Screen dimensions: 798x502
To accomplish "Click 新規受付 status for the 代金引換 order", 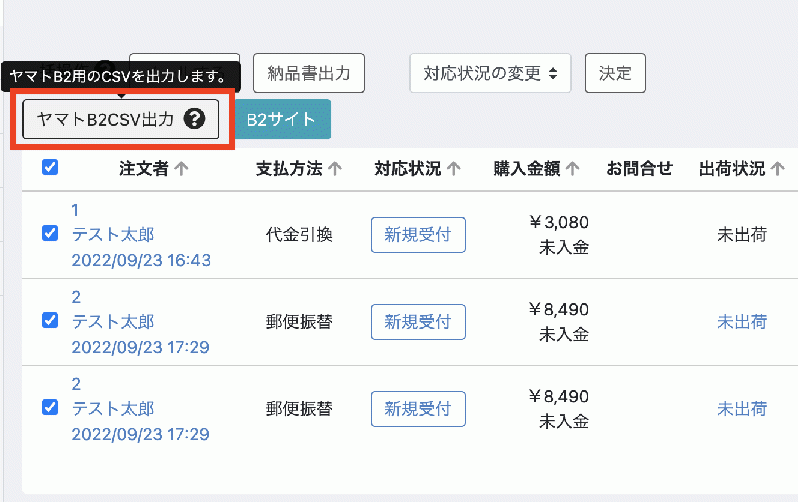I will pos(418,235).
